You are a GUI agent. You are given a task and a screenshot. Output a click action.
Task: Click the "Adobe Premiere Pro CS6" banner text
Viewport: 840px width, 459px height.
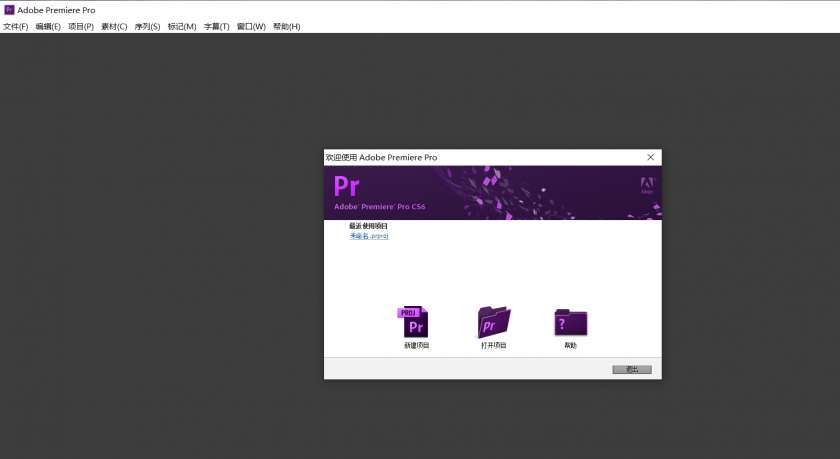[x=380, y=207]
